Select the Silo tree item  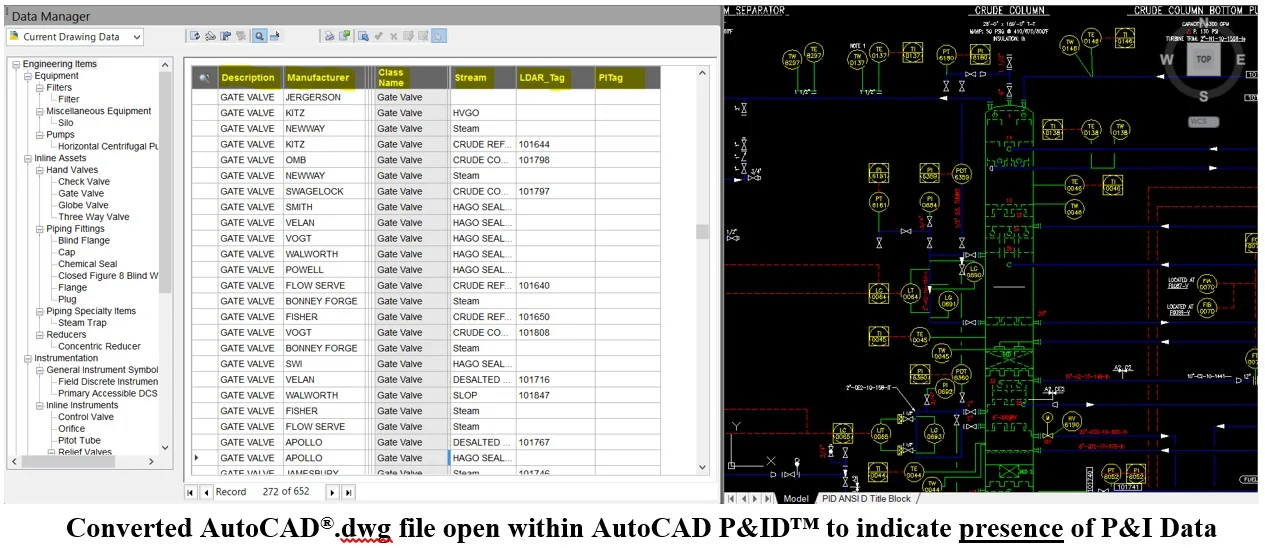[65, 123]
